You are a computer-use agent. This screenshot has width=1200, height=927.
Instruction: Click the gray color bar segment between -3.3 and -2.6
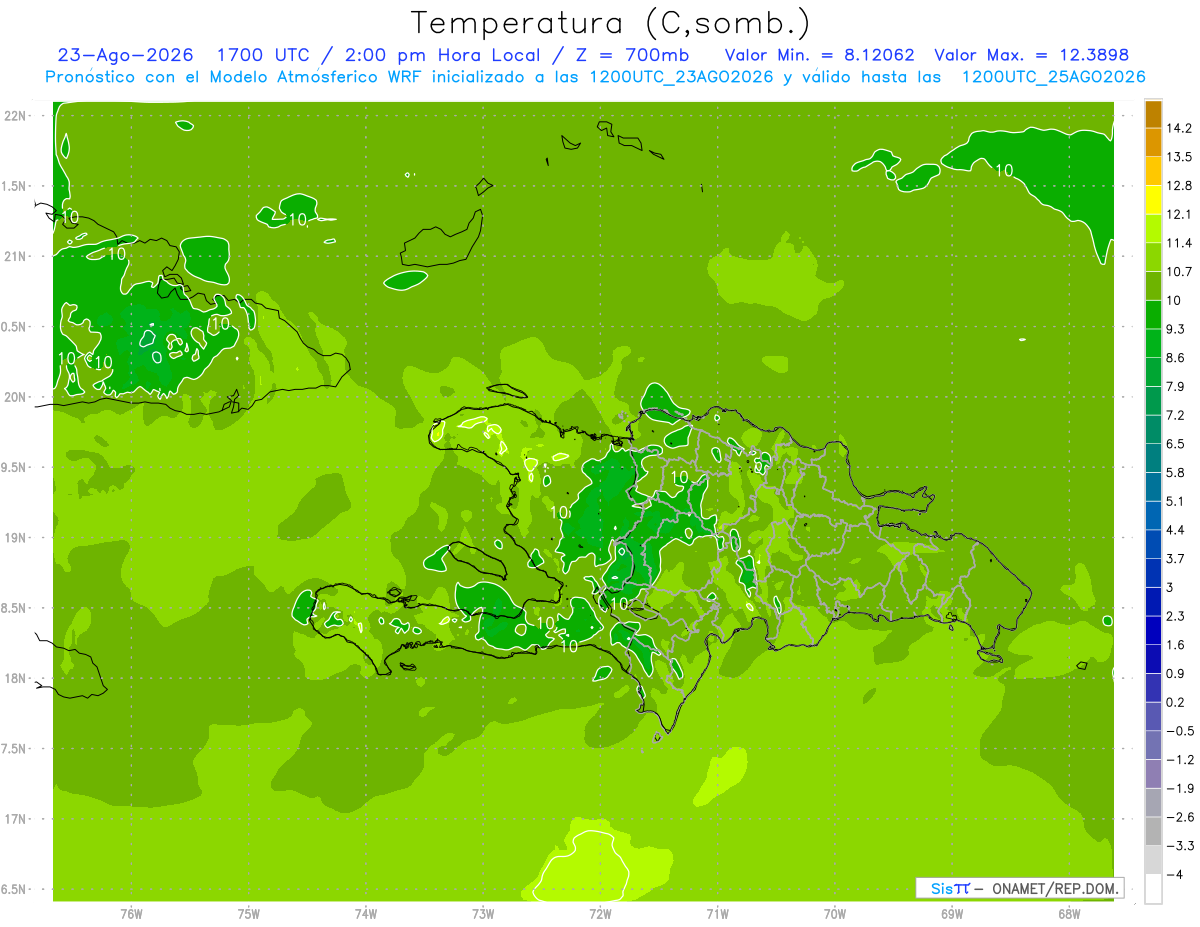coord(1153,831)
